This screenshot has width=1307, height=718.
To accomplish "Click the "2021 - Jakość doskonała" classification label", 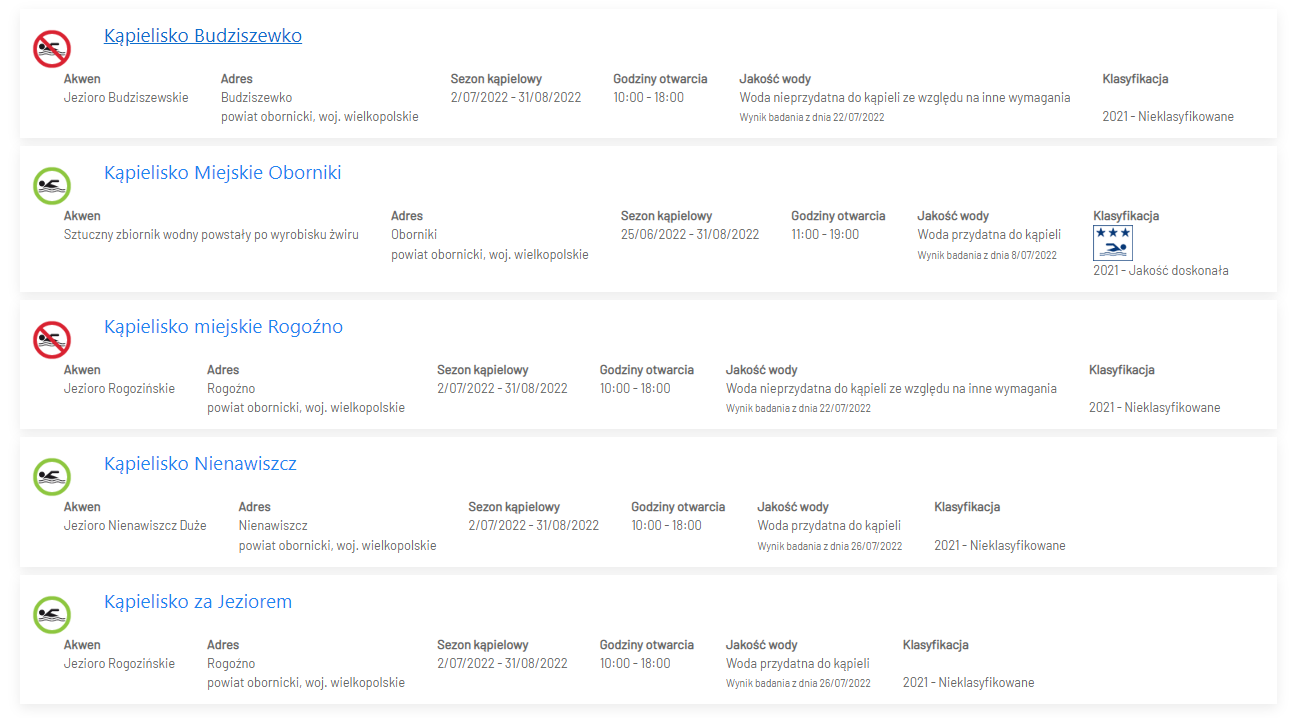I will 1160,271.
